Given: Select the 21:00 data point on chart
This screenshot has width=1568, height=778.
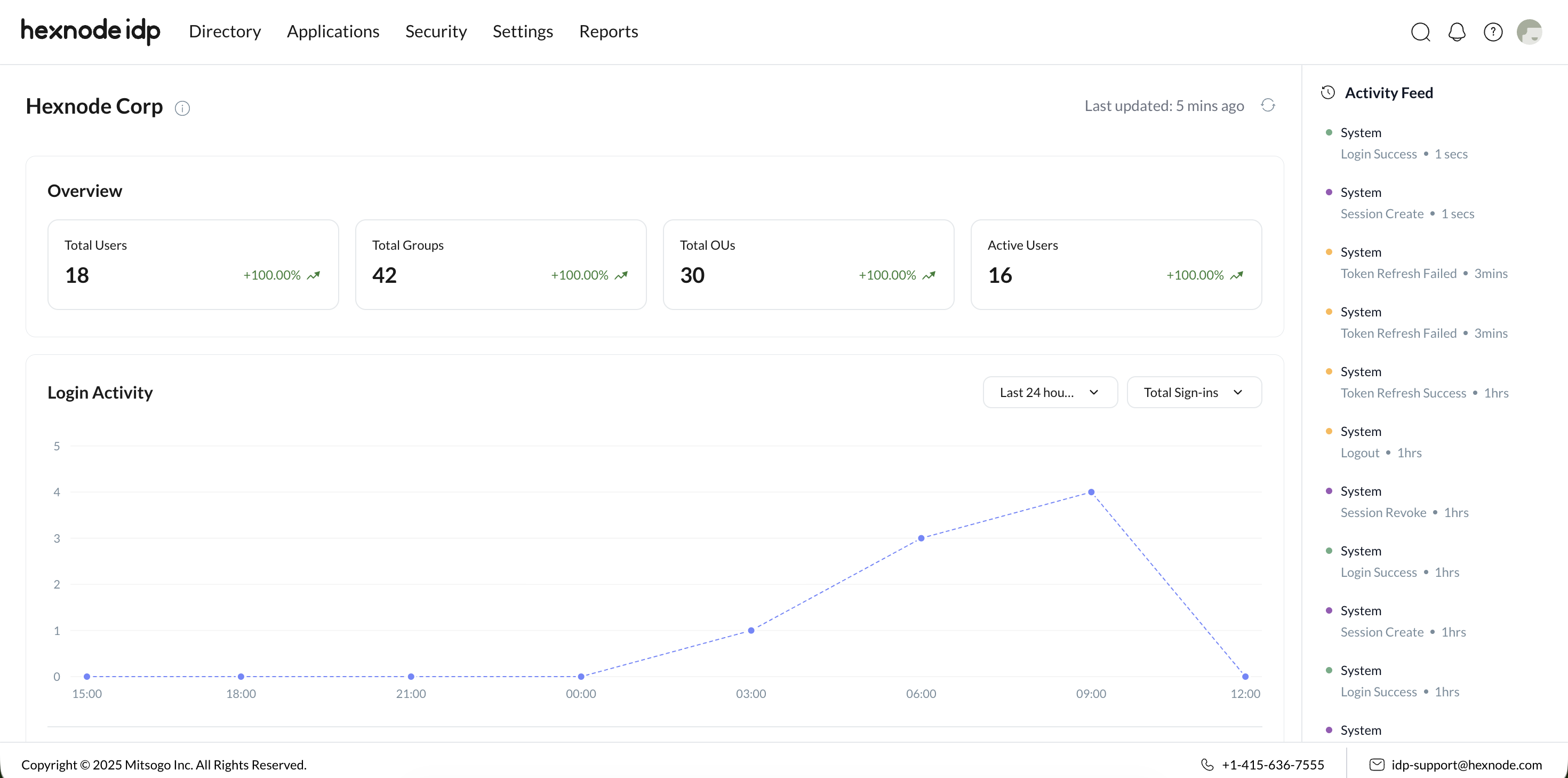Looking at the screenshot, I should click(411, 677).
